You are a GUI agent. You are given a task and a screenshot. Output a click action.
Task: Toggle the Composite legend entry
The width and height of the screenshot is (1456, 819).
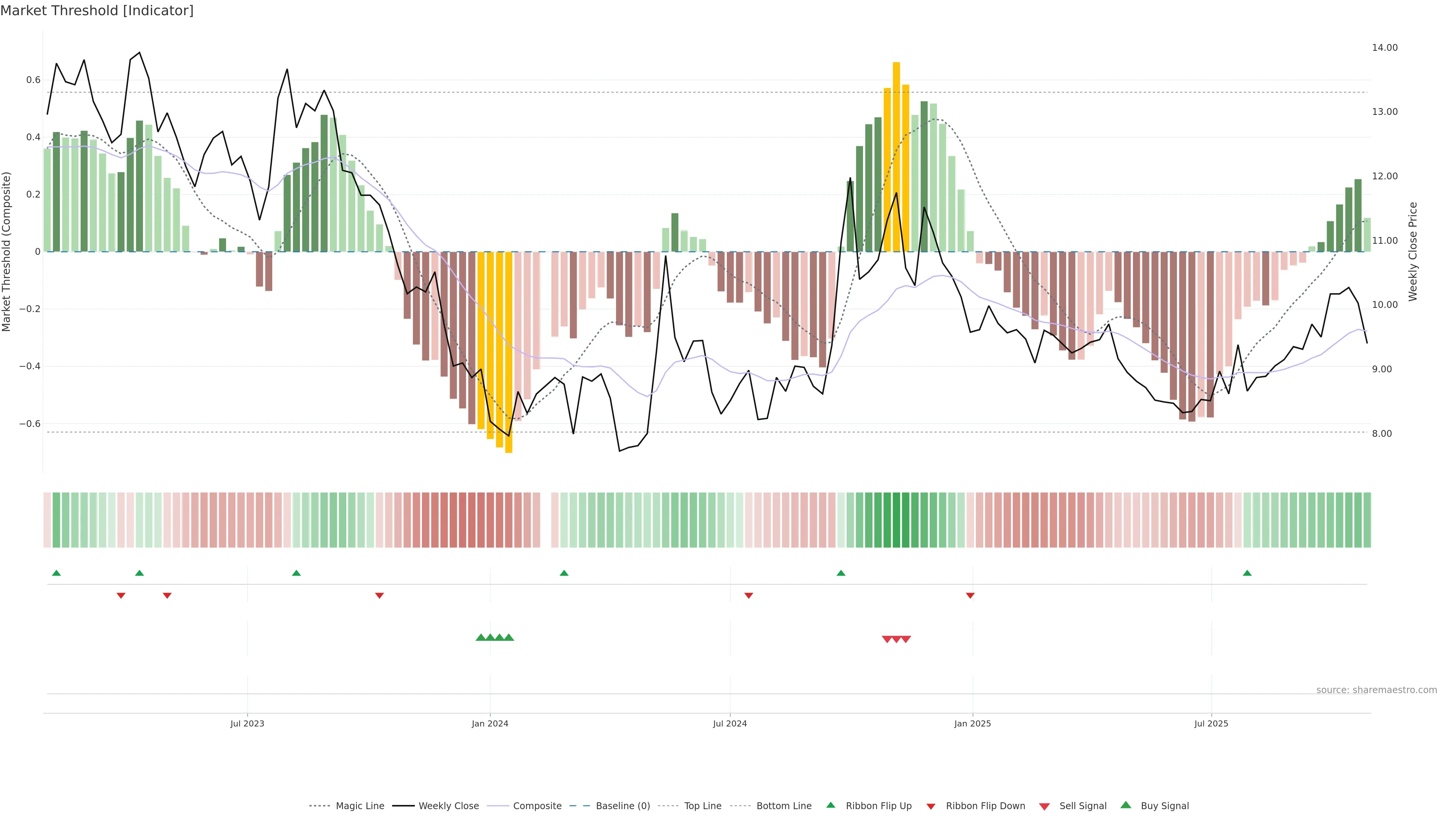[537, 806]
